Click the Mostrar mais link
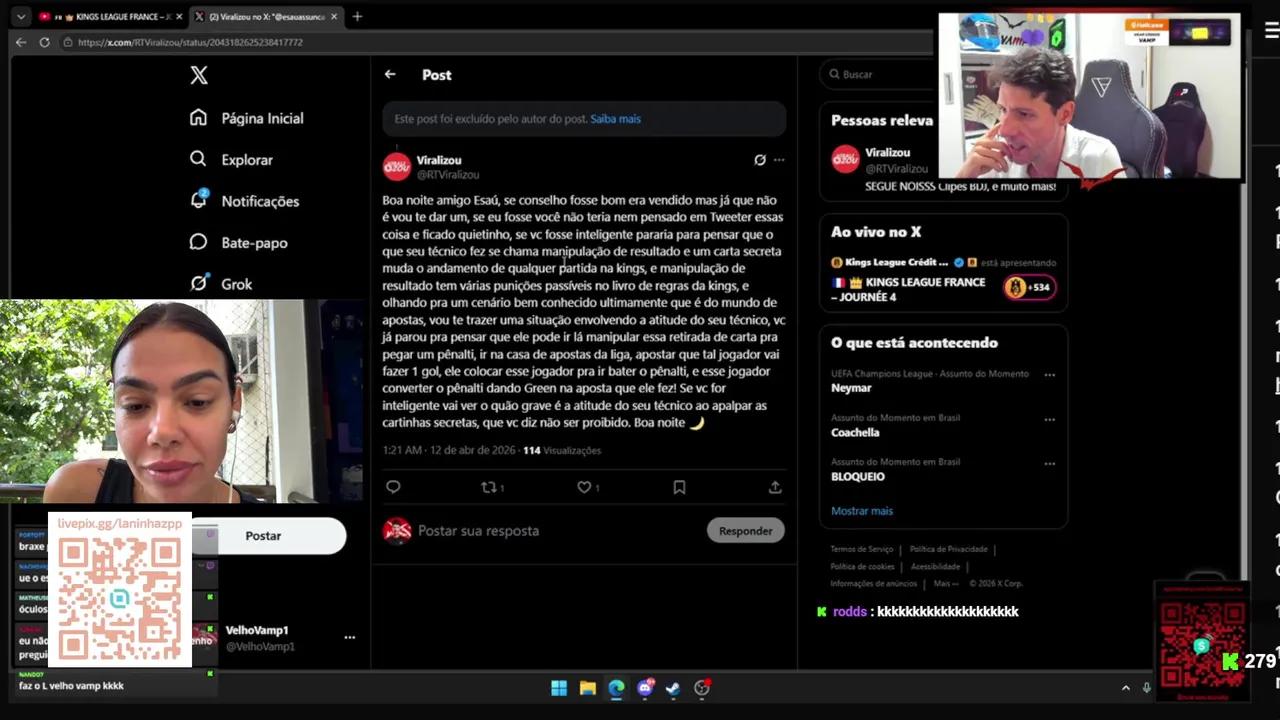 point(862,511)
